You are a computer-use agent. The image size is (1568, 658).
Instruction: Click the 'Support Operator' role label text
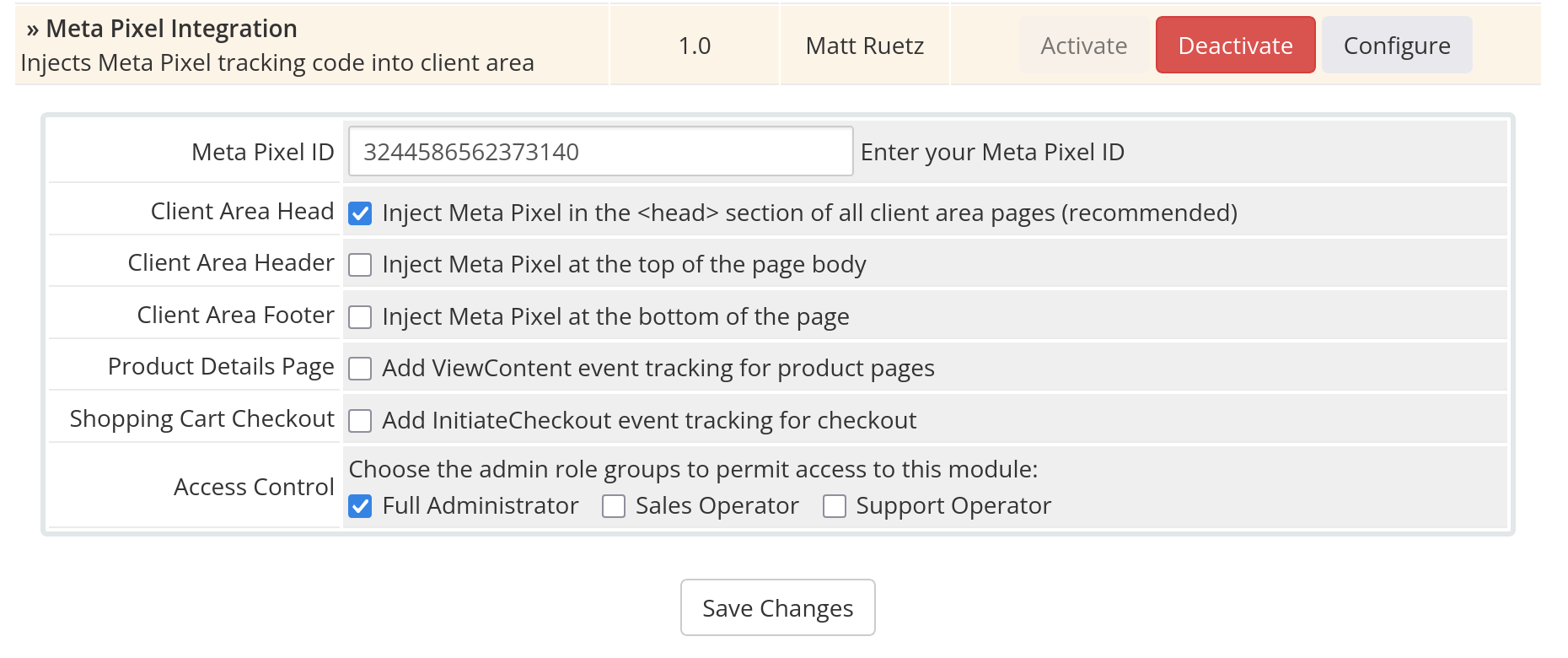tap(953, 506)
